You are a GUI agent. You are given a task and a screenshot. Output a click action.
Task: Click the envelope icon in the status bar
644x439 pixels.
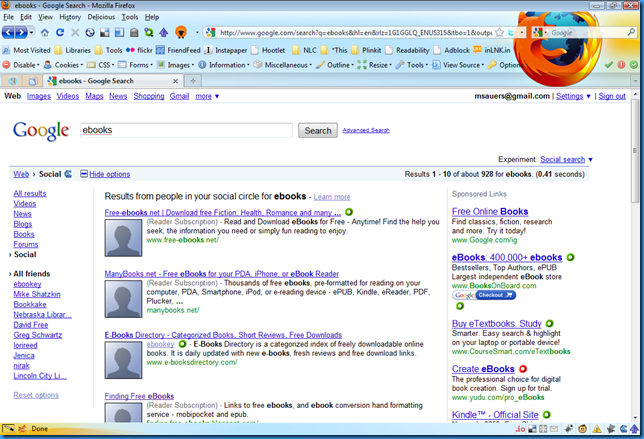click(x=554, y=429)
